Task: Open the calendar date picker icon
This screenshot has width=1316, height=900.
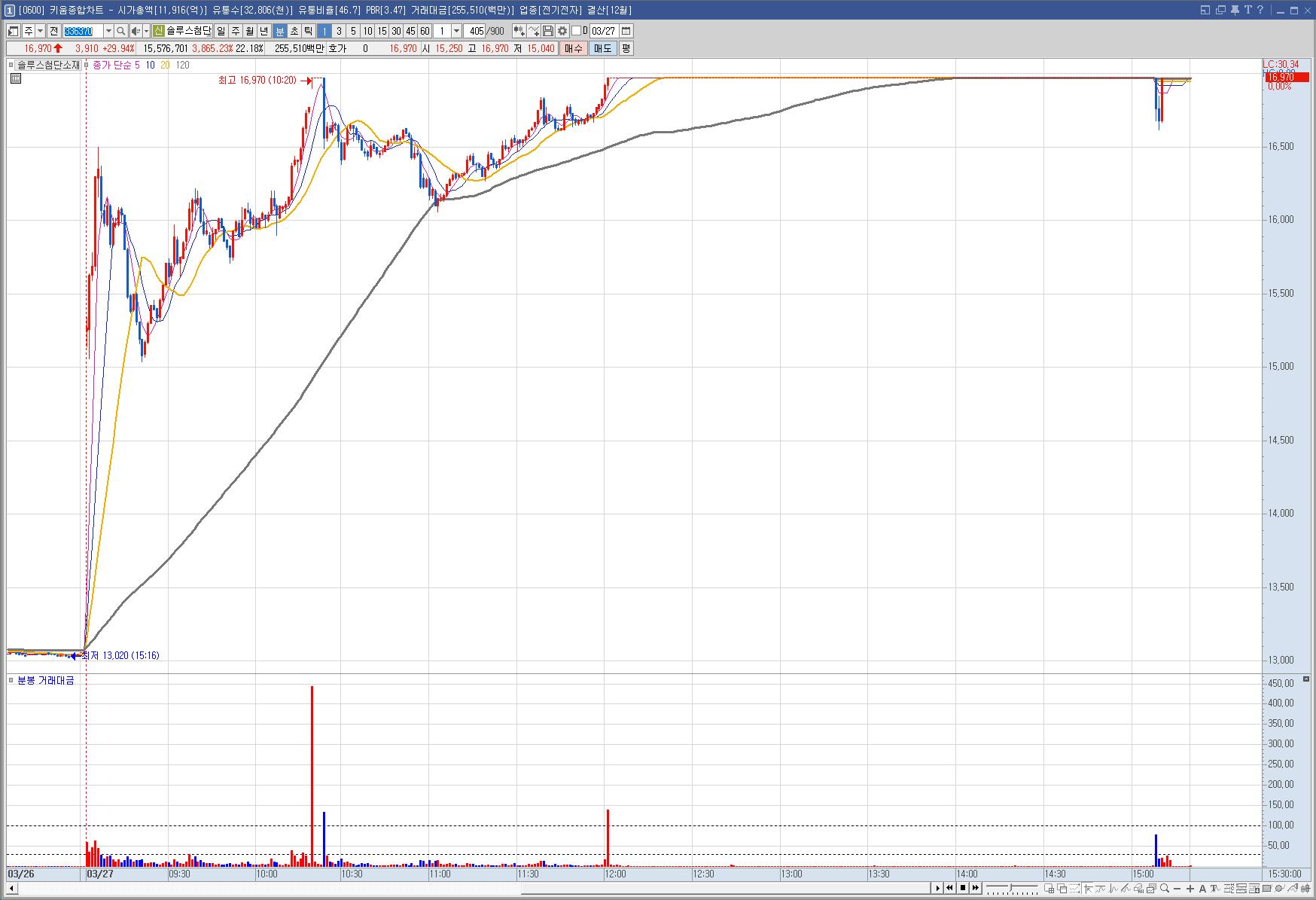Action: click(626, 31)
